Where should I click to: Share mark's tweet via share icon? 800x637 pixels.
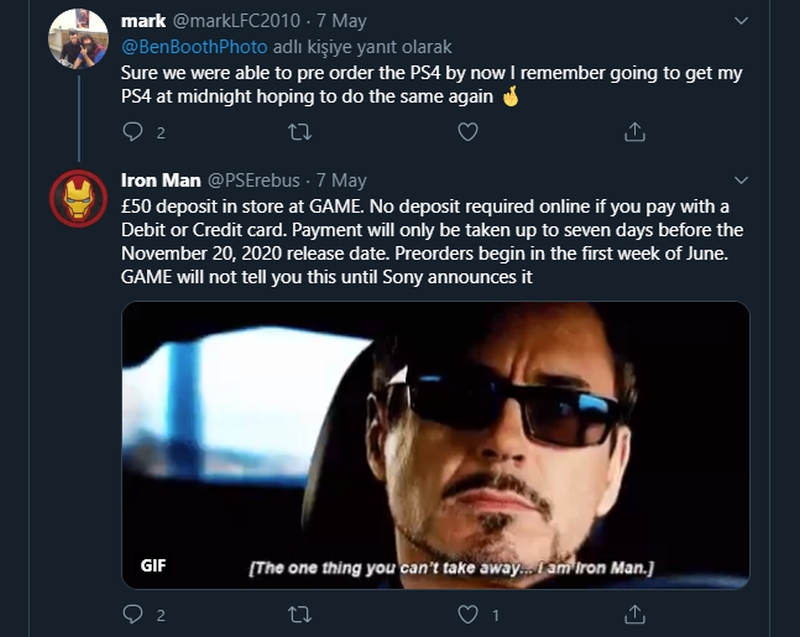[634, 132]
